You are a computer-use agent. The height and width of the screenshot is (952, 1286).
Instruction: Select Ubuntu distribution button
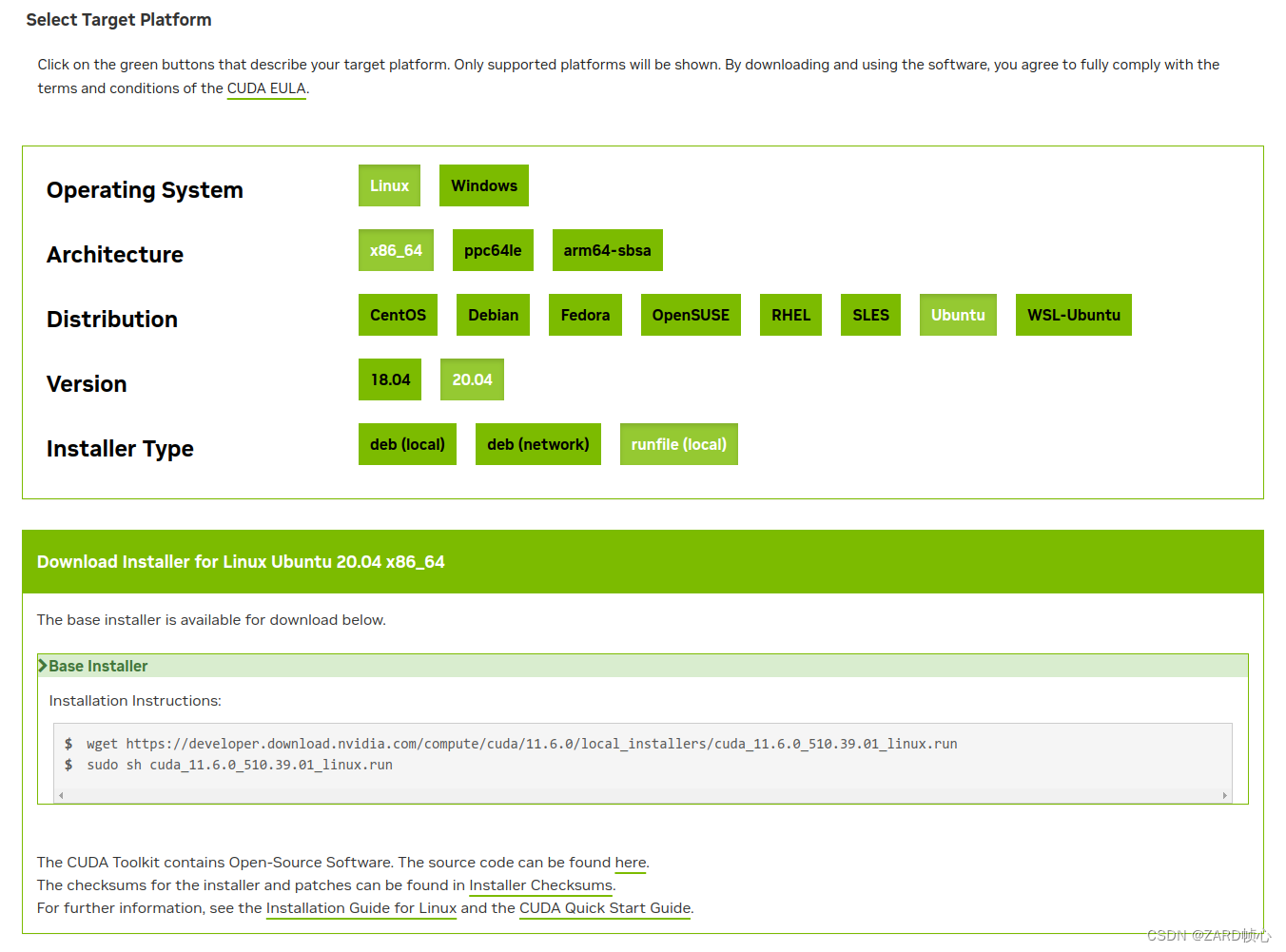[958, 315]
